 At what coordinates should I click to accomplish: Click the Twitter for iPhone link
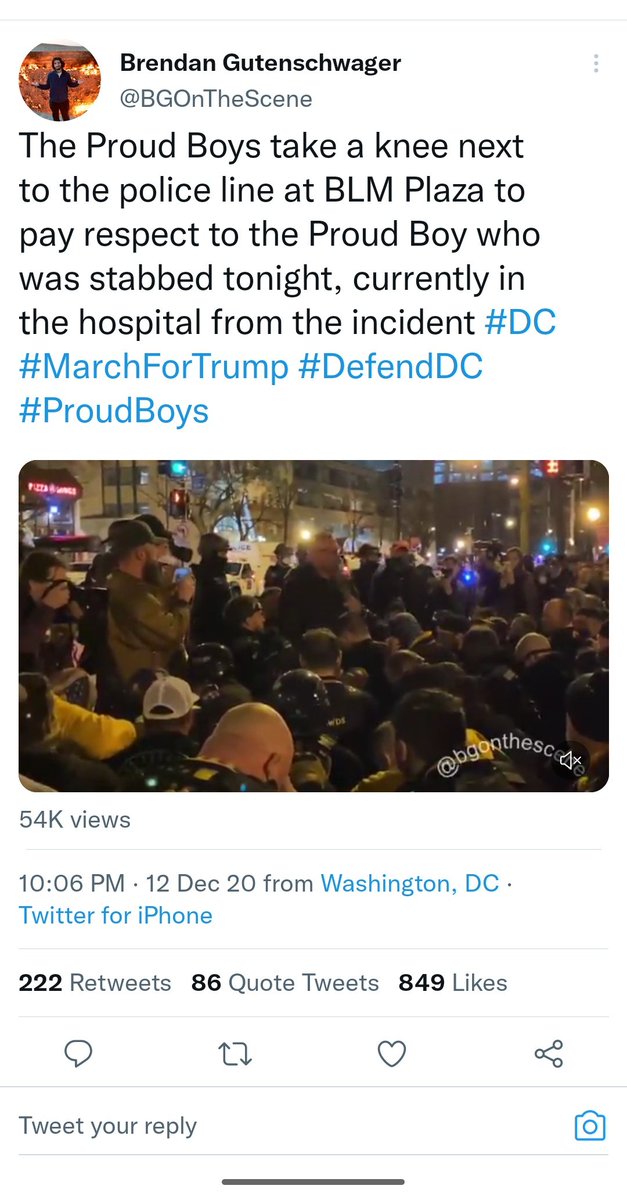[116, 915]
